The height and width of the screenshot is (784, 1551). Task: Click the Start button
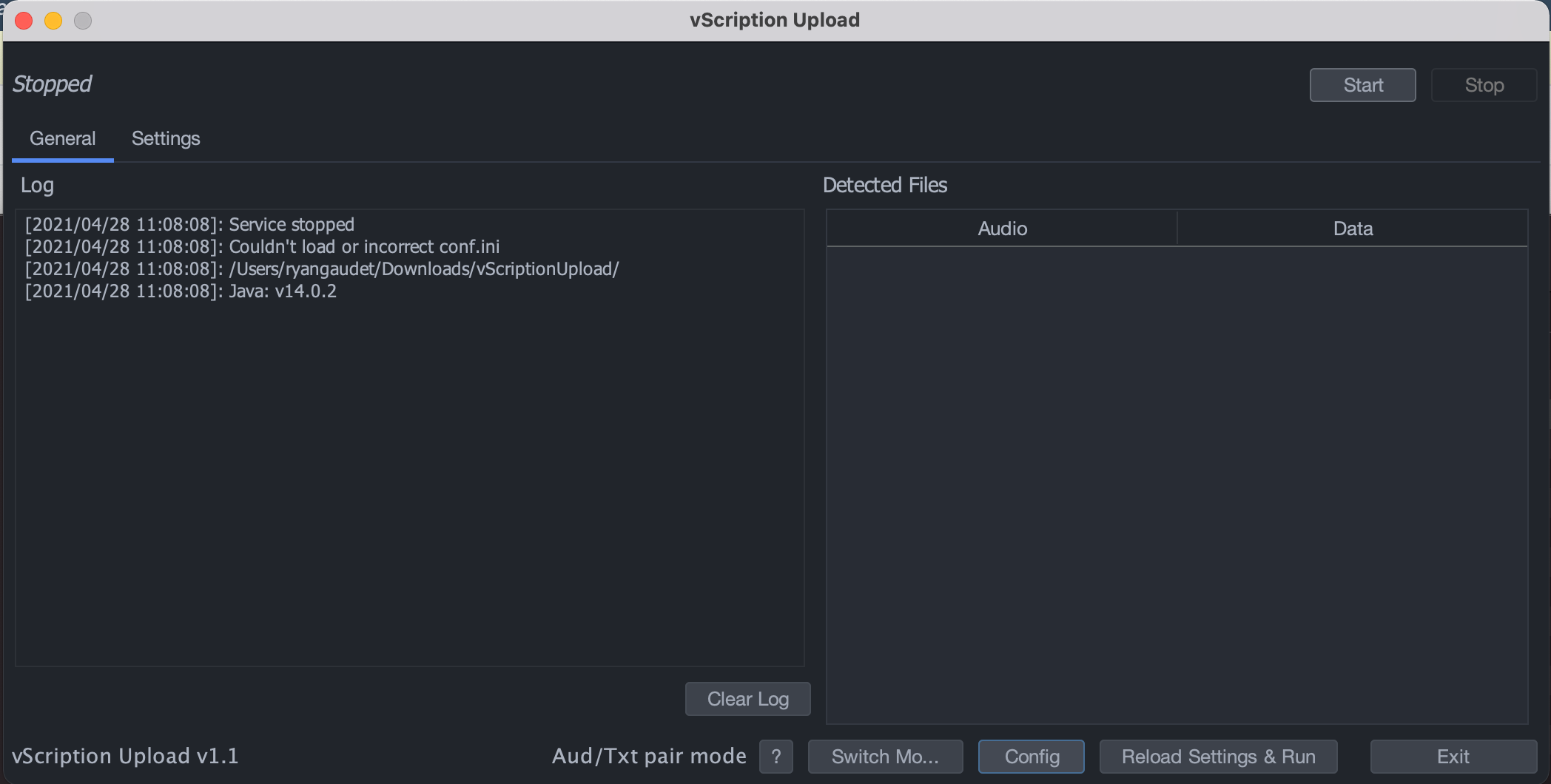pos(1362,85)
